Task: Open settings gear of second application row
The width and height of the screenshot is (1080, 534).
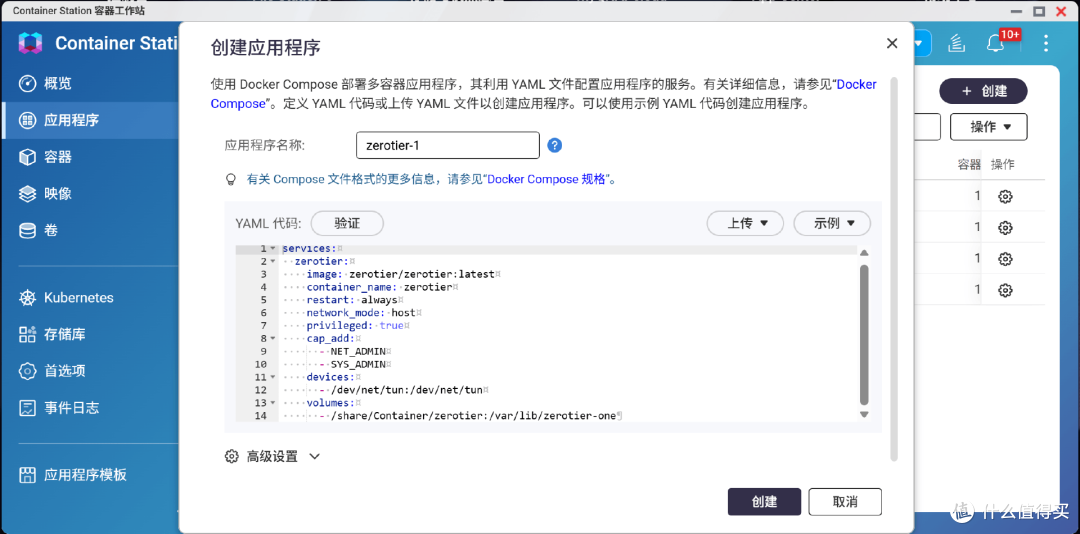Action: (x=1005, y=227)
